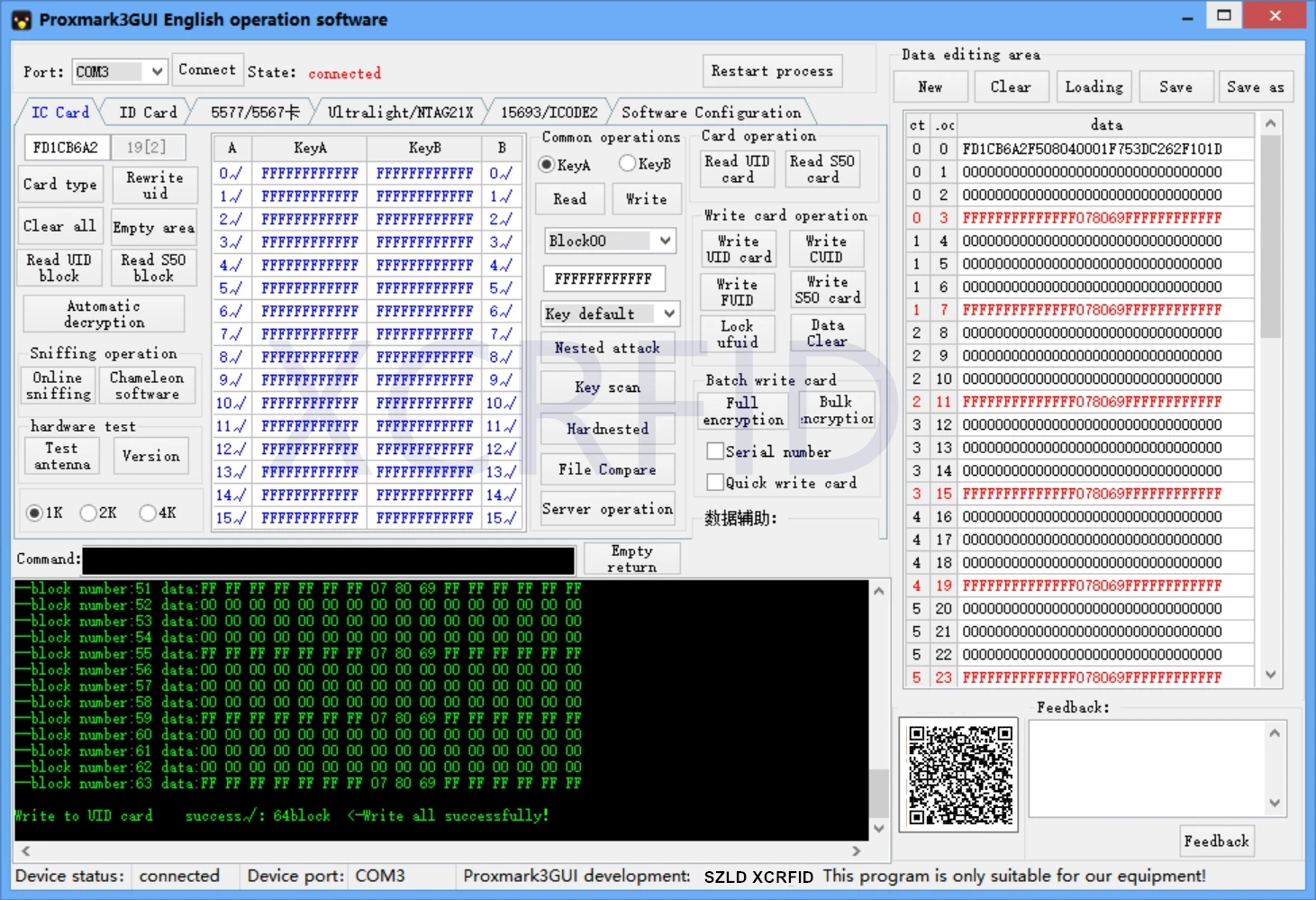Open the COM3 port dropdown
The image size is (1316, 900).
pos(157,71)
